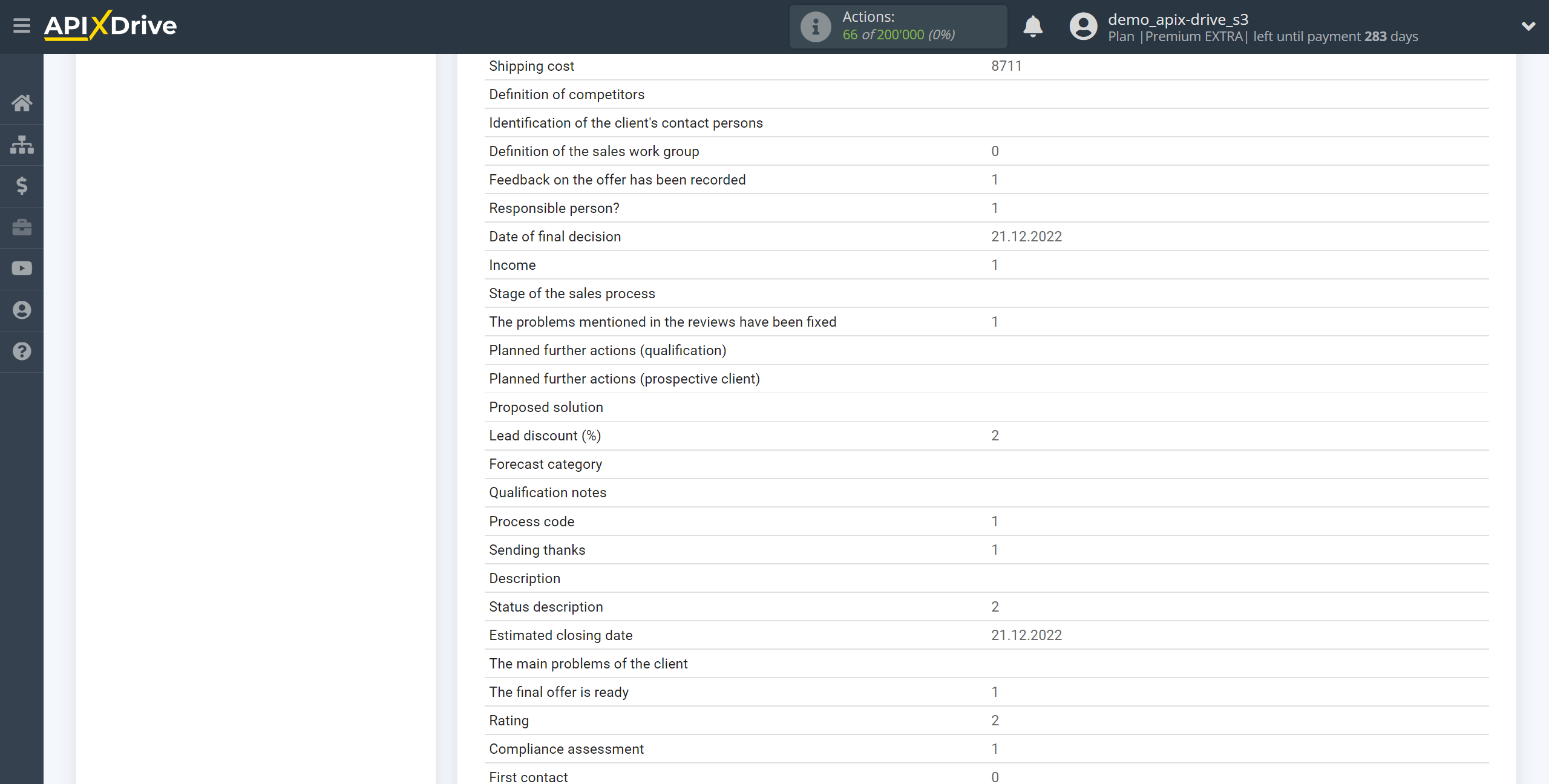This screenshot has width=1549, height=784.
Task: Select Definition of competitors row
Action: pyautogui.click(x=986, y=94)
